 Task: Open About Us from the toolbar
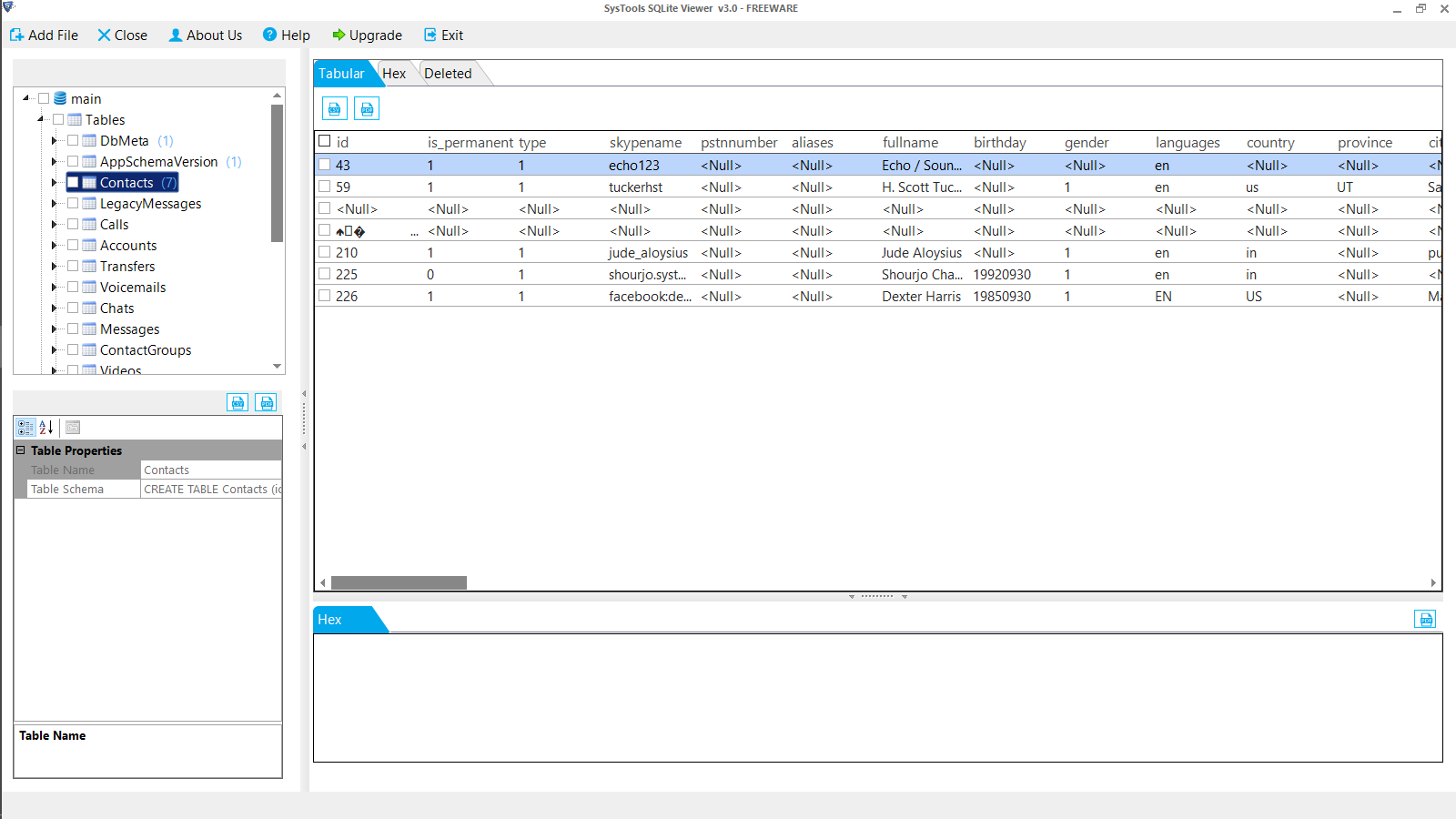click(206, 35)
